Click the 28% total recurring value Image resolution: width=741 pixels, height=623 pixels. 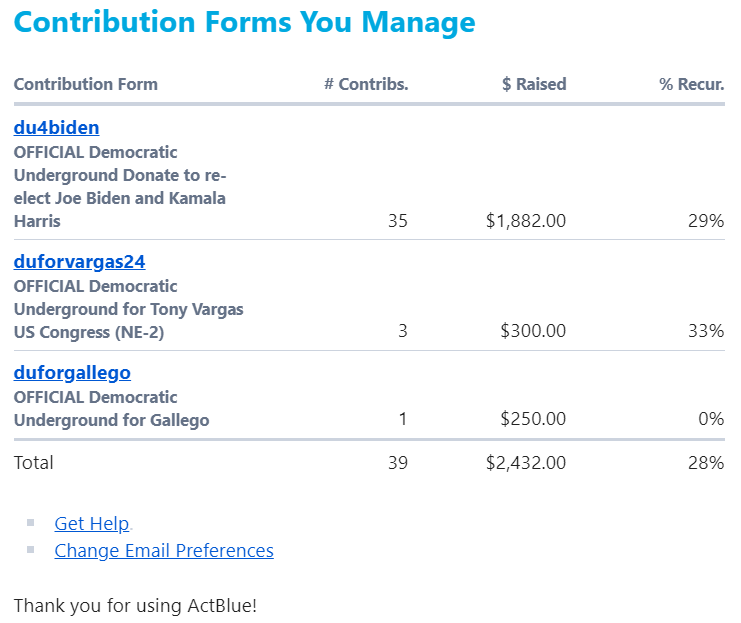point(705,463)
